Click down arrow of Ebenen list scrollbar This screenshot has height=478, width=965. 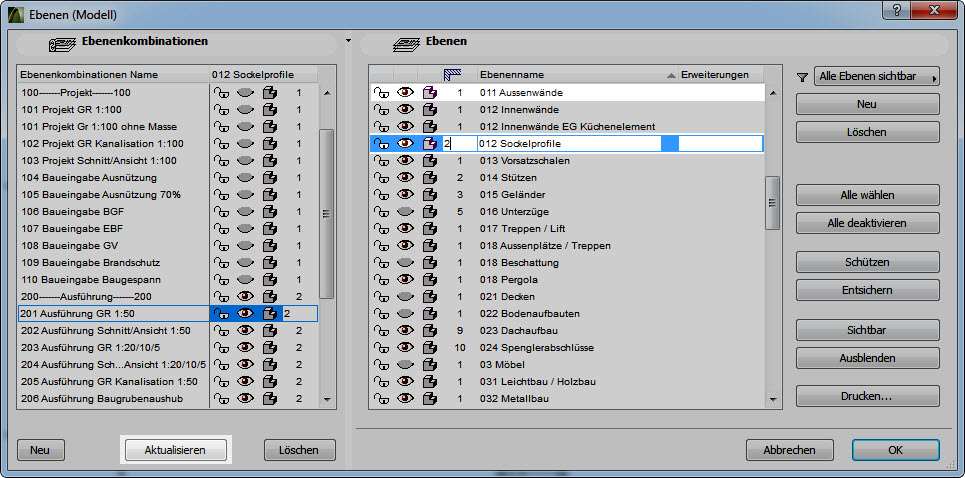(x=773, y=399)
